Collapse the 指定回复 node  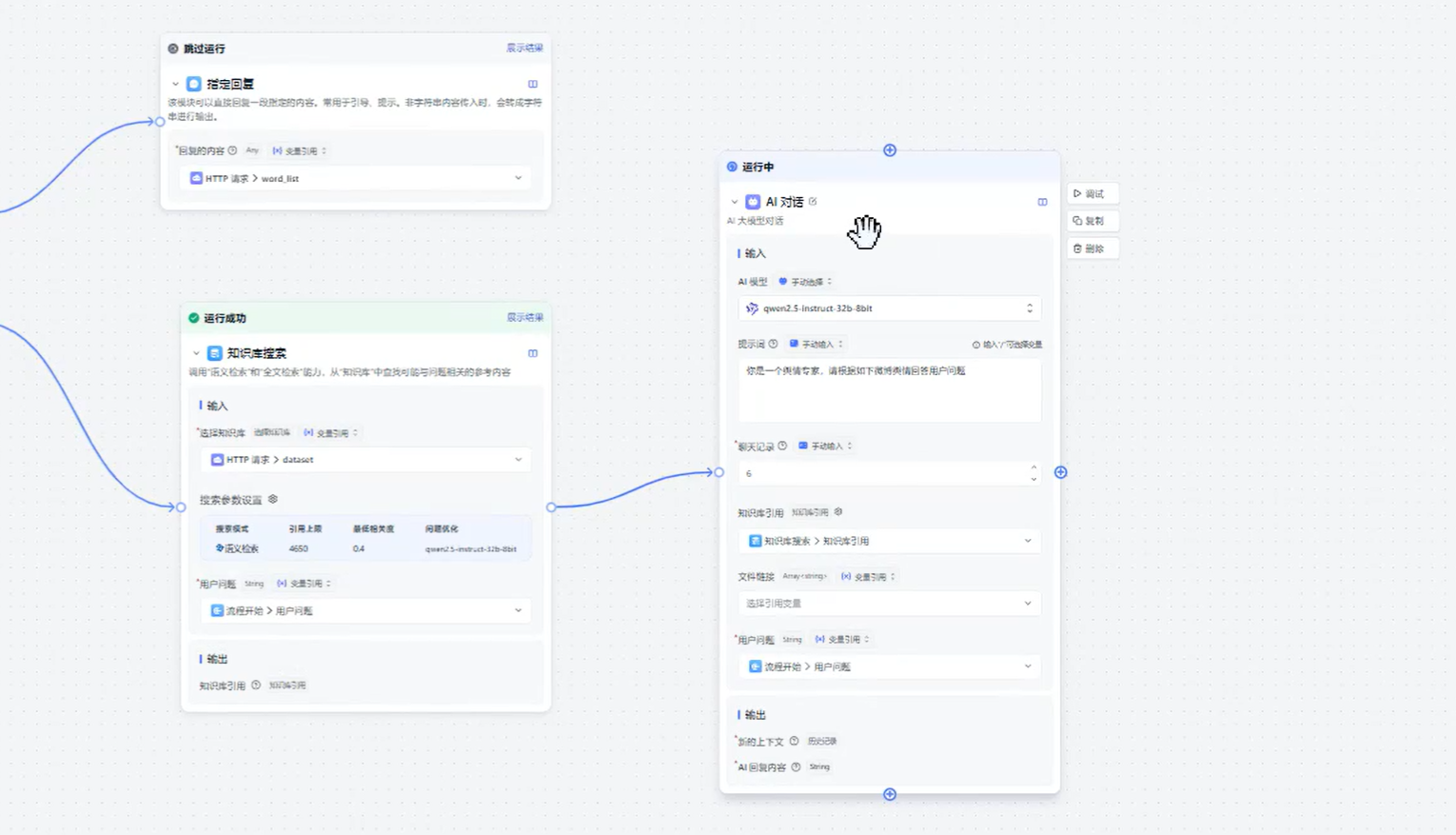pyautogui.click(x=175, y=84)
